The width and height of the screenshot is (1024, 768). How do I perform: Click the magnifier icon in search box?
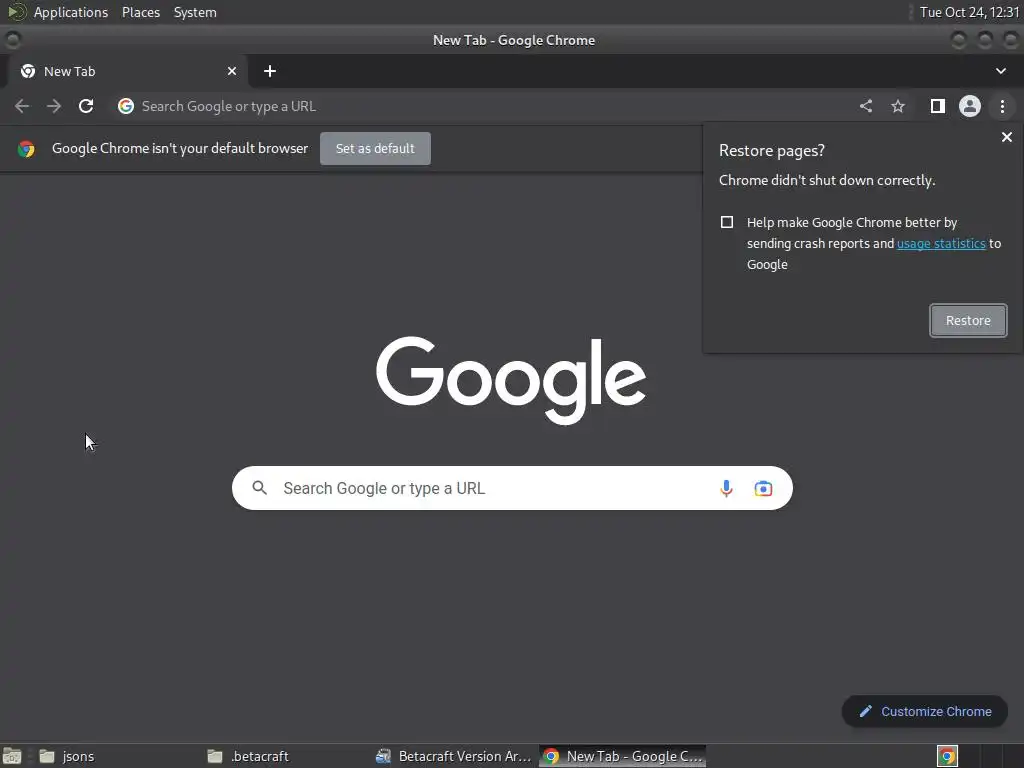pyautogui.click(x=259, y=488)
